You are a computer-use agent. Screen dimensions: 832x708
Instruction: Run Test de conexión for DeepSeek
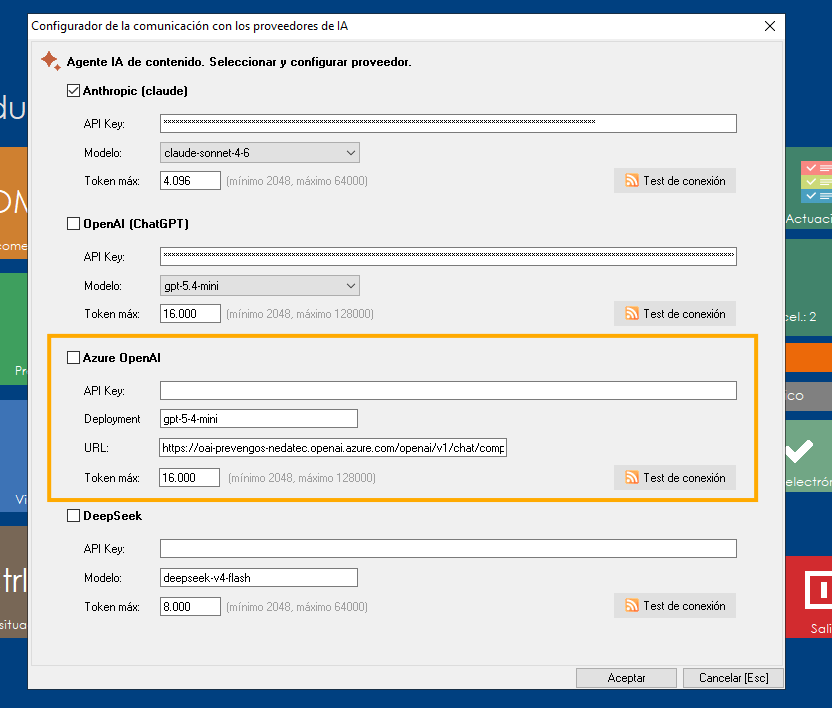pos(674,606)
